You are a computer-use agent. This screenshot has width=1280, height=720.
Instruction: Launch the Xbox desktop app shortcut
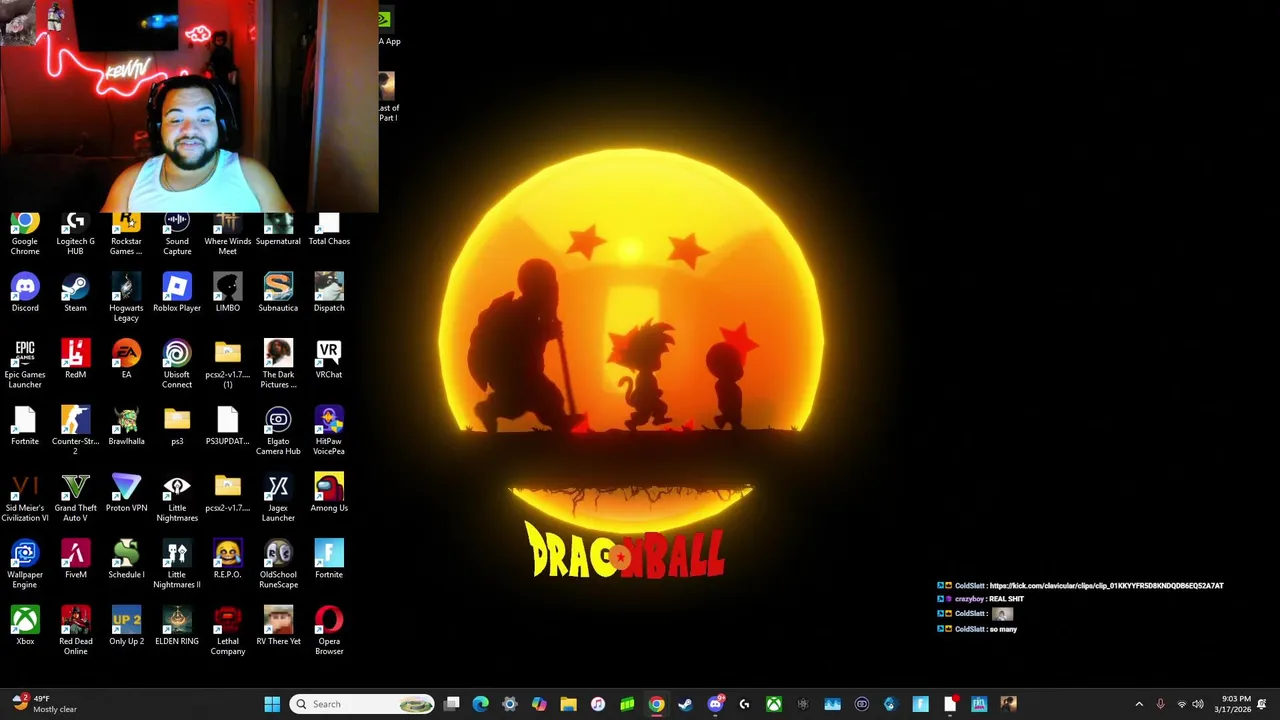(25, 626)
